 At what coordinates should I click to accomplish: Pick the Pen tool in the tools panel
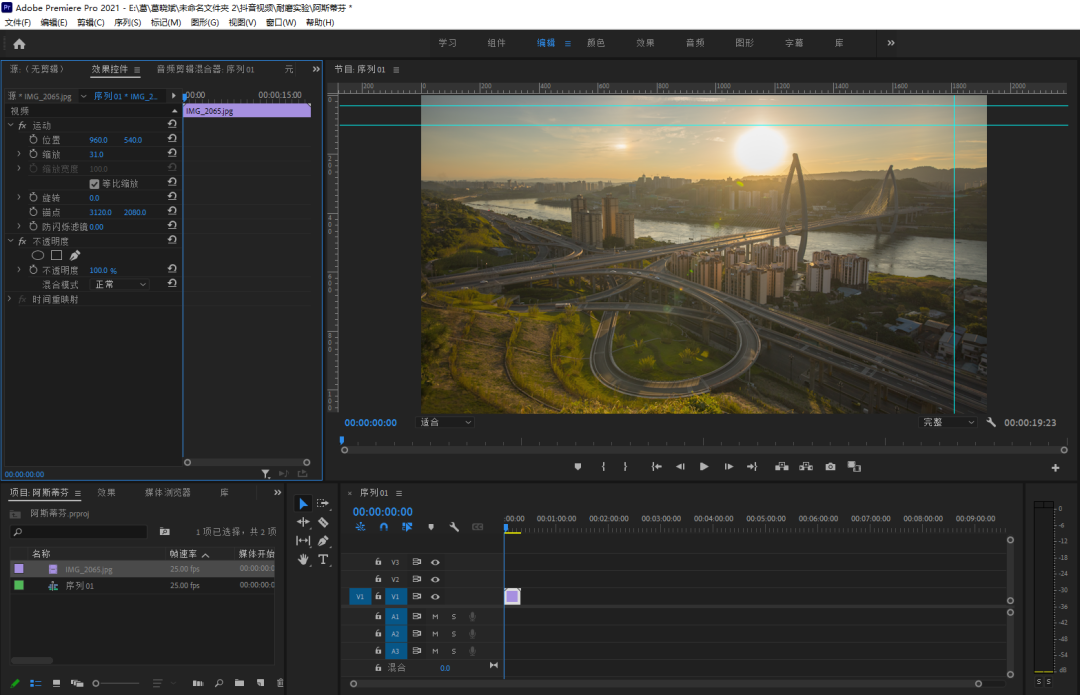[323, 541]
